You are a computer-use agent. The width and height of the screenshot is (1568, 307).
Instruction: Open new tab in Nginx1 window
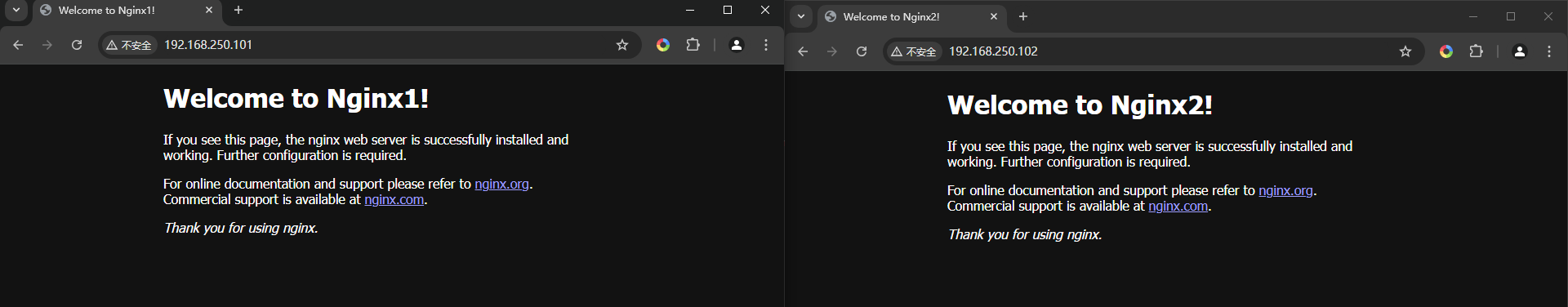[238, 11]
